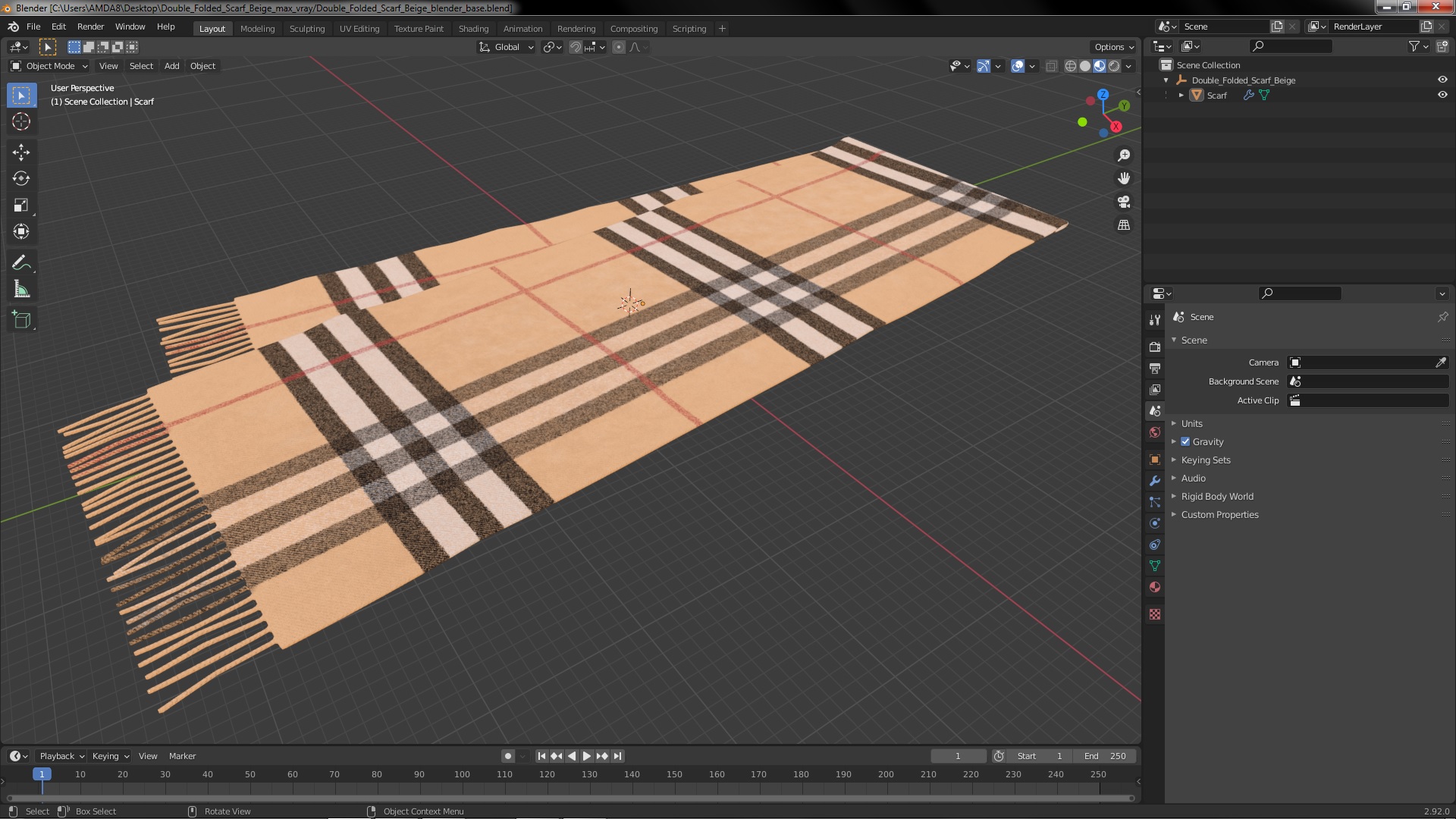Image resolution: width=1456 pixels, height=819 pixels.
Task: Open the Physics properties tab
Action: [x=1154, y=523]
